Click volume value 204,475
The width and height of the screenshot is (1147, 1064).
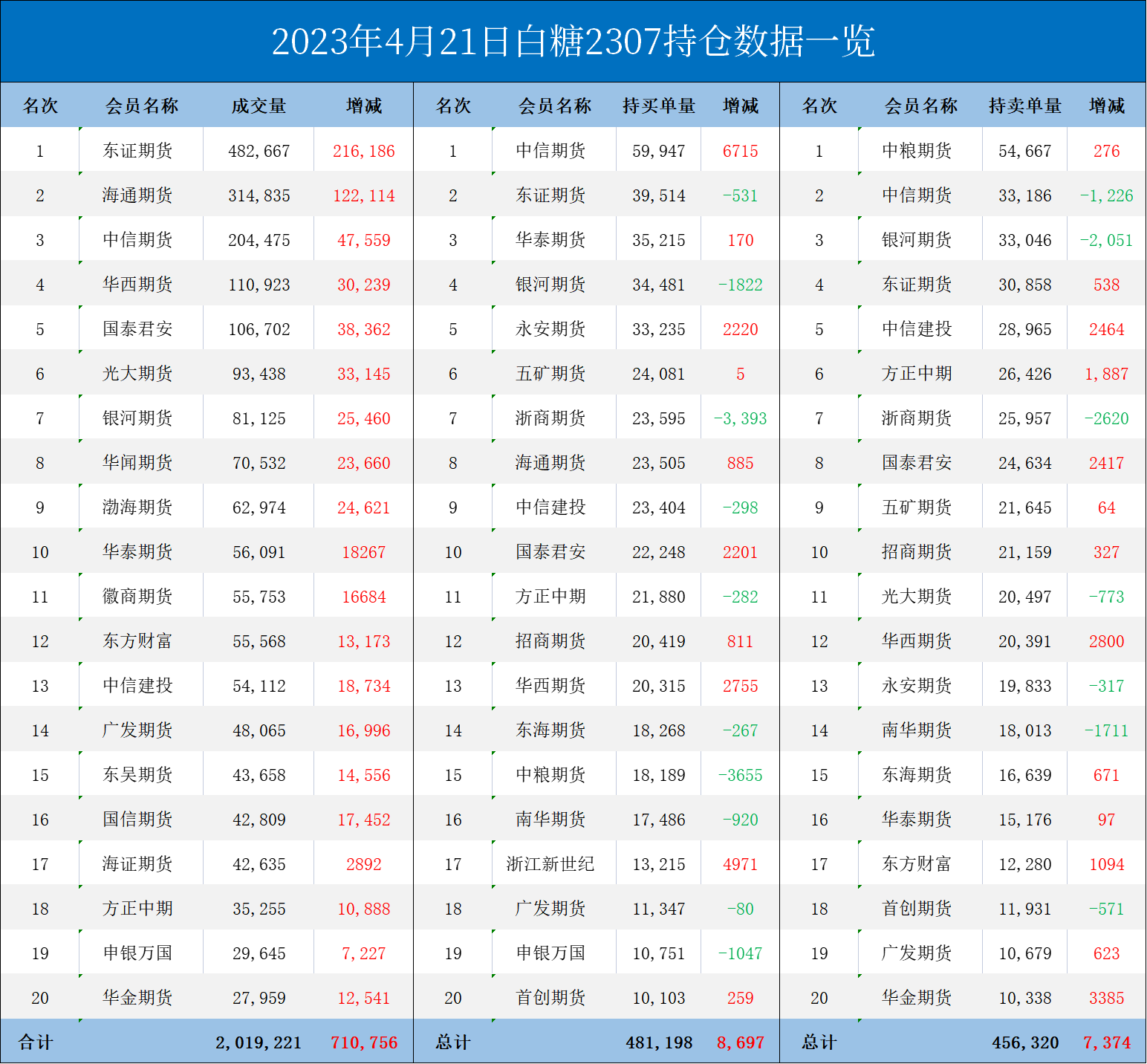pyautogui.click(x=259, y=240)
